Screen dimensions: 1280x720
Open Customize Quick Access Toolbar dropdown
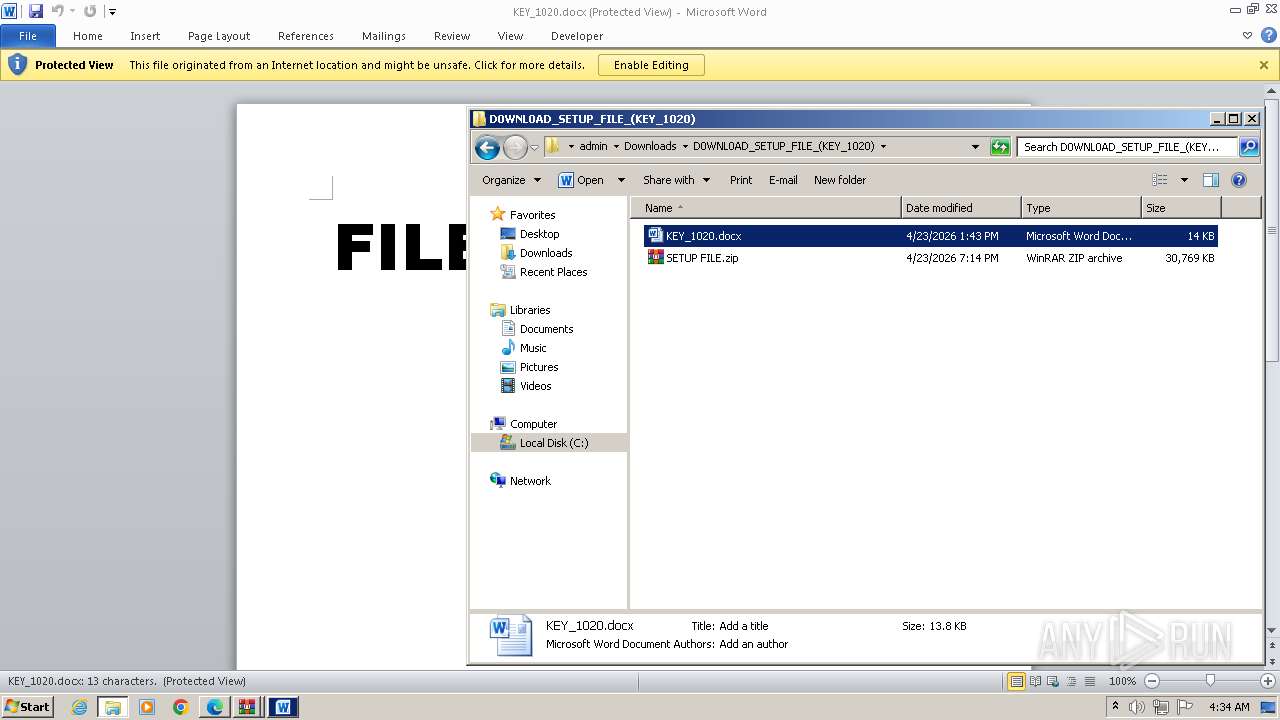(x=112, y=11)
